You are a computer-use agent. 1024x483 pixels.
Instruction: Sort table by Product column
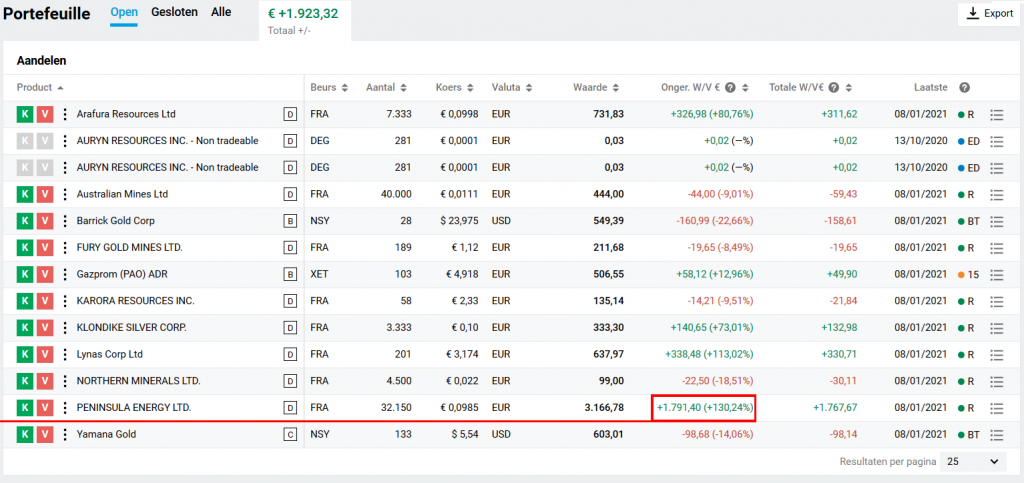(40, 87)
